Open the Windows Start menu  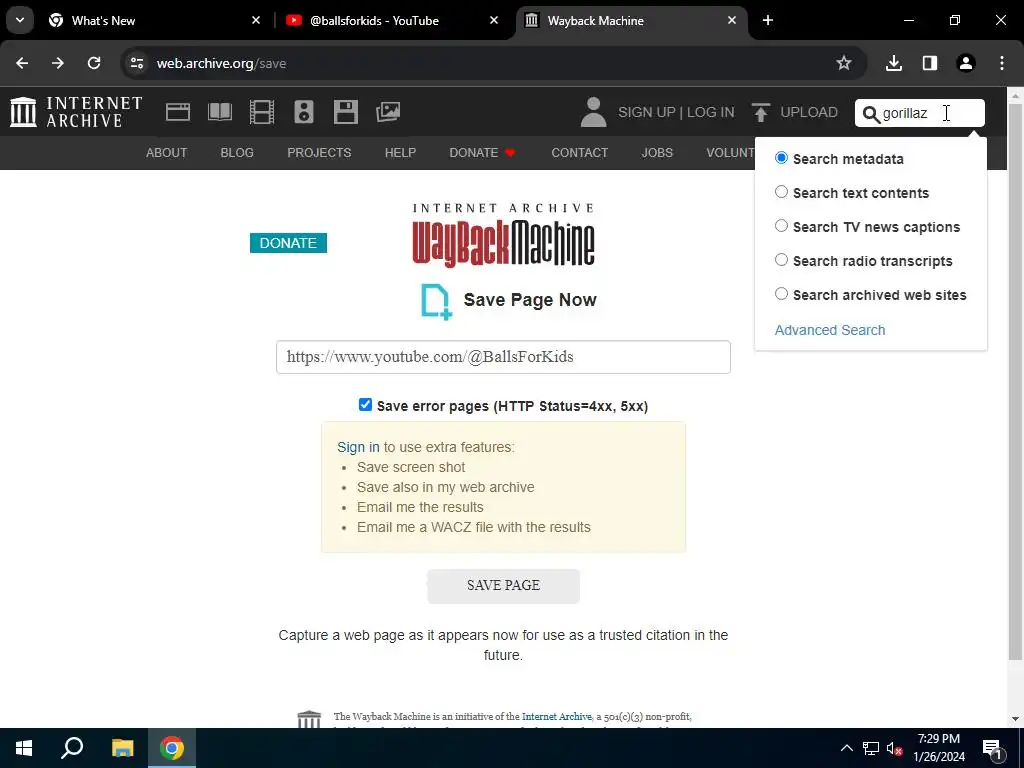pyautogui.click(x=24, y=748)
